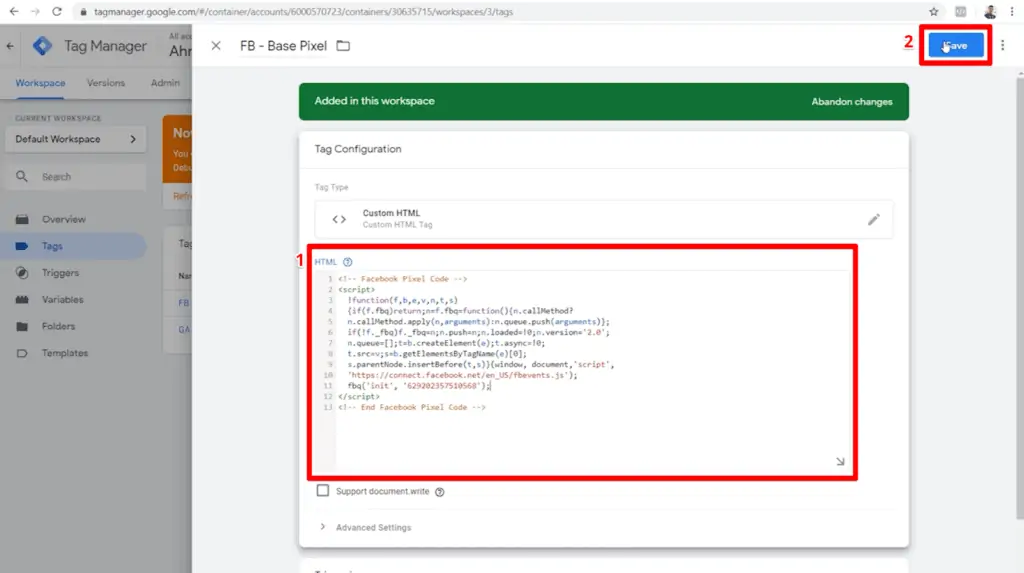Click the address bar URL
The height and width of the screenshot is (573, 1024).
point(304,12)
